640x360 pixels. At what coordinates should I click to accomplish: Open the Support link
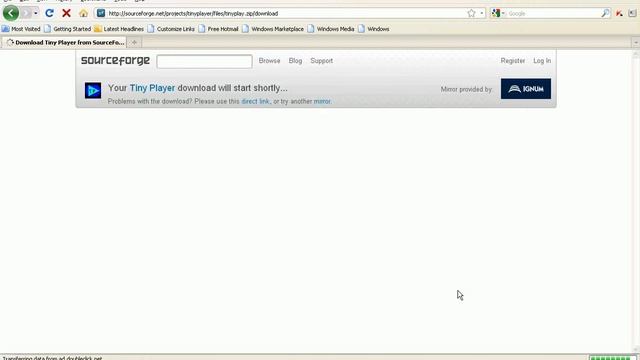(322, 61)
